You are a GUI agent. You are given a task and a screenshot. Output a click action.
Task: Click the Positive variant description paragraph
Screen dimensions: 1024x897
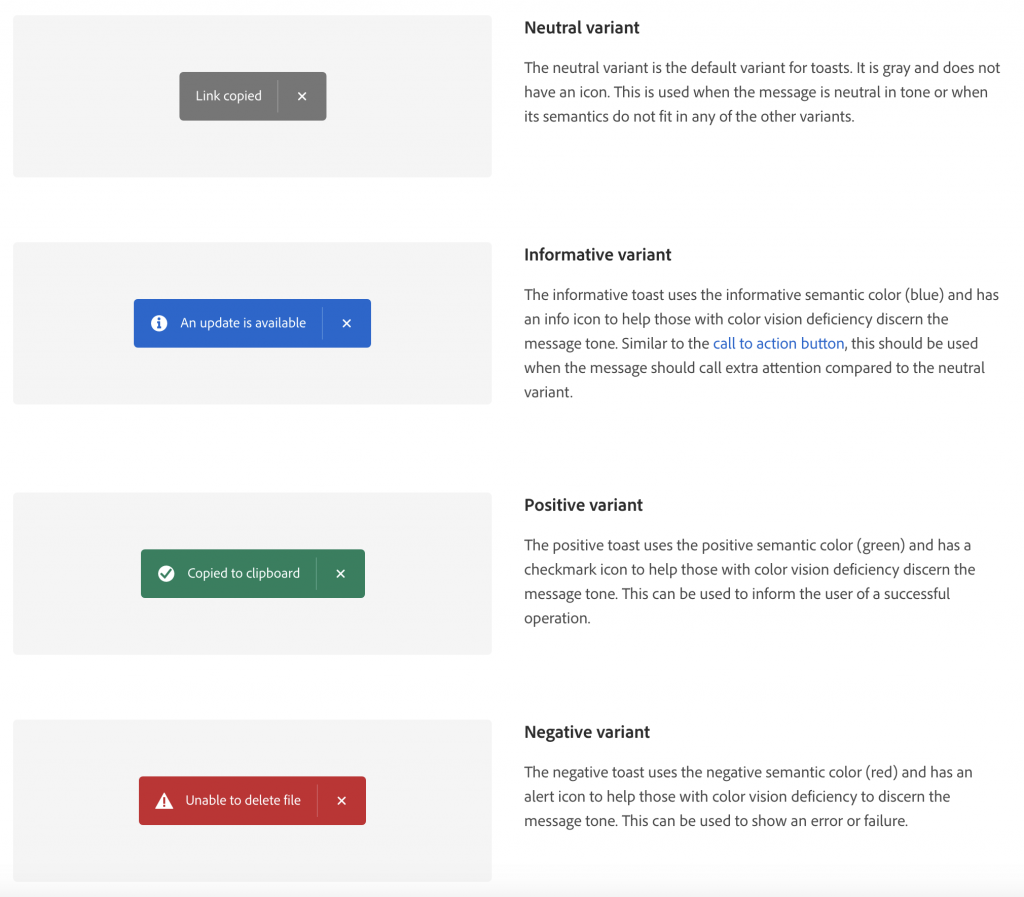point(748,582)
